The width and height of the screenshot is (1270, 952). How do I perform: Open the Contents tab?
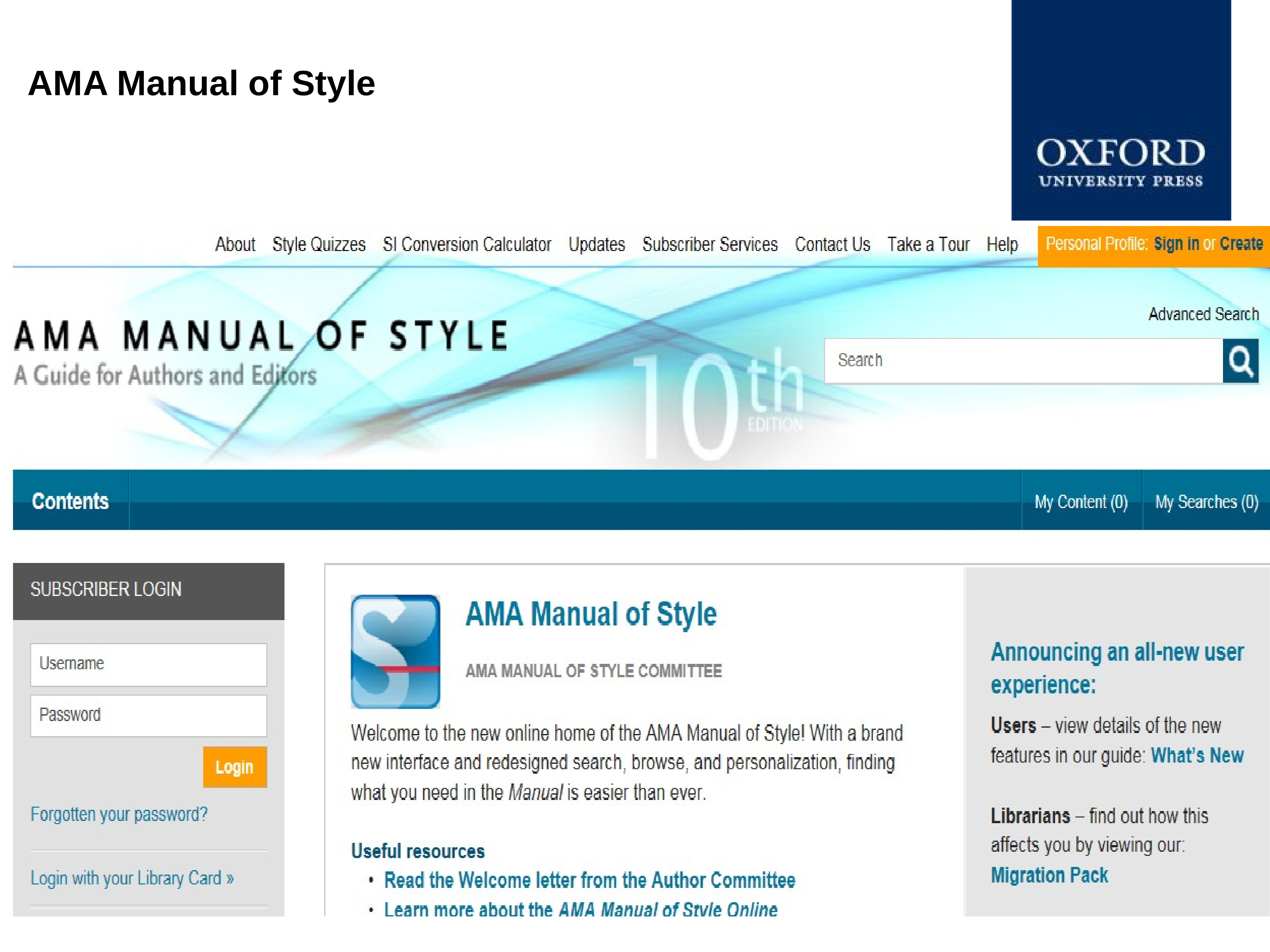[x=70, y=501]
